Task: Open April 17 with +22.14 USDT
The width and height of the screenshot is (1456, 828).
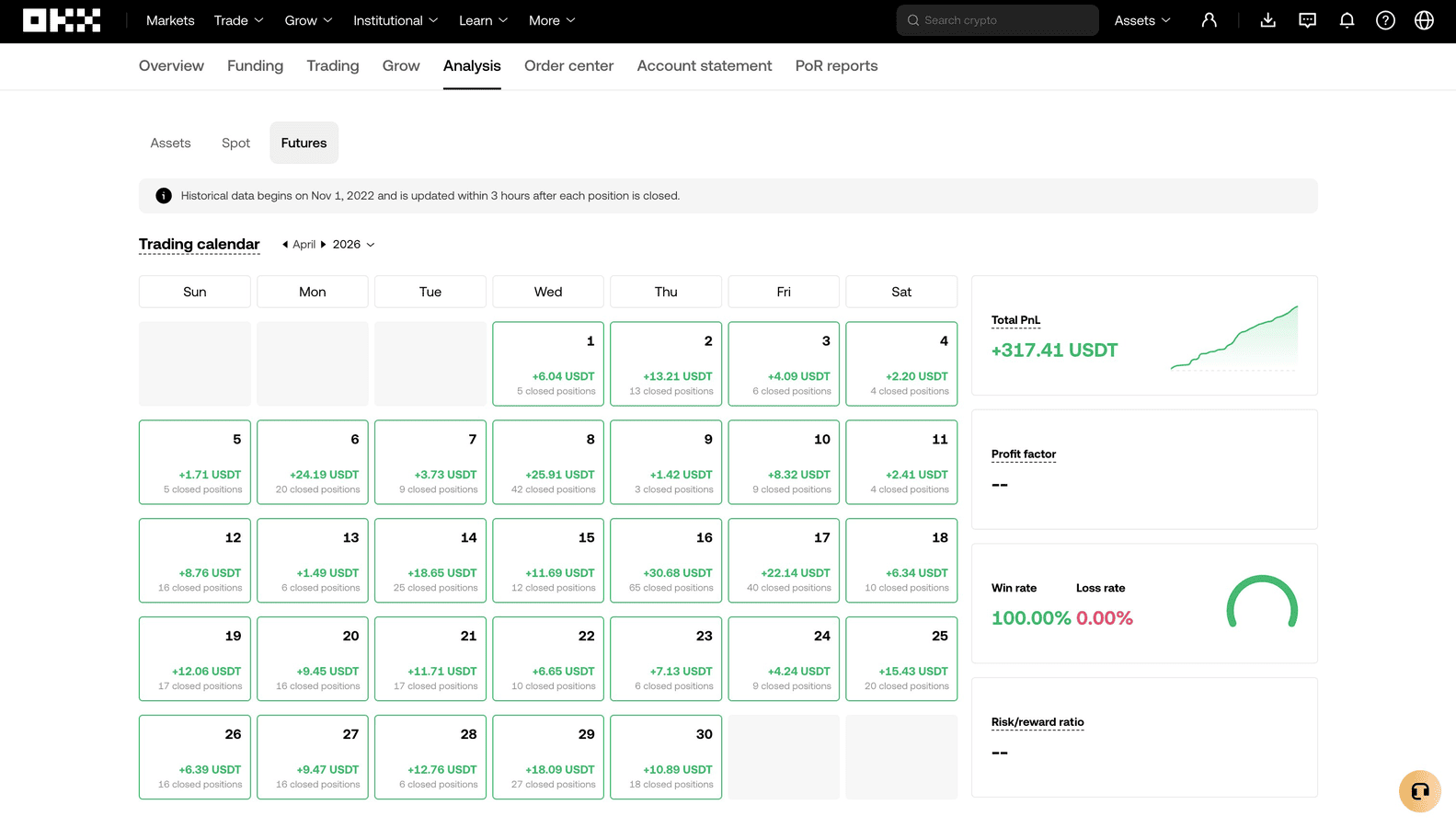Action: tap(784, 560)
